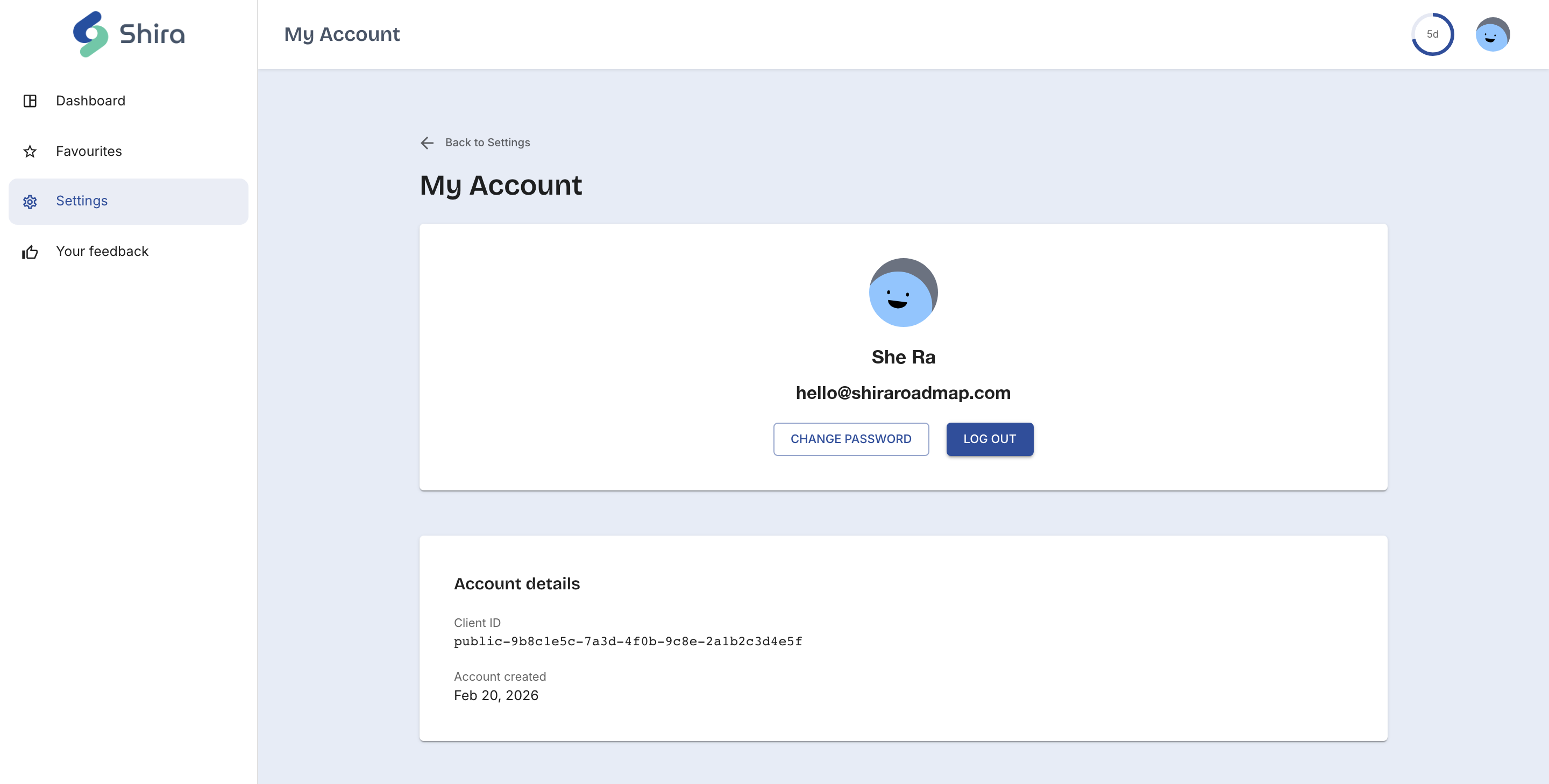Click the back arrow icon beside Back to Settings
The width and height of the screenshot is (1549, 784).
[427, 142]
